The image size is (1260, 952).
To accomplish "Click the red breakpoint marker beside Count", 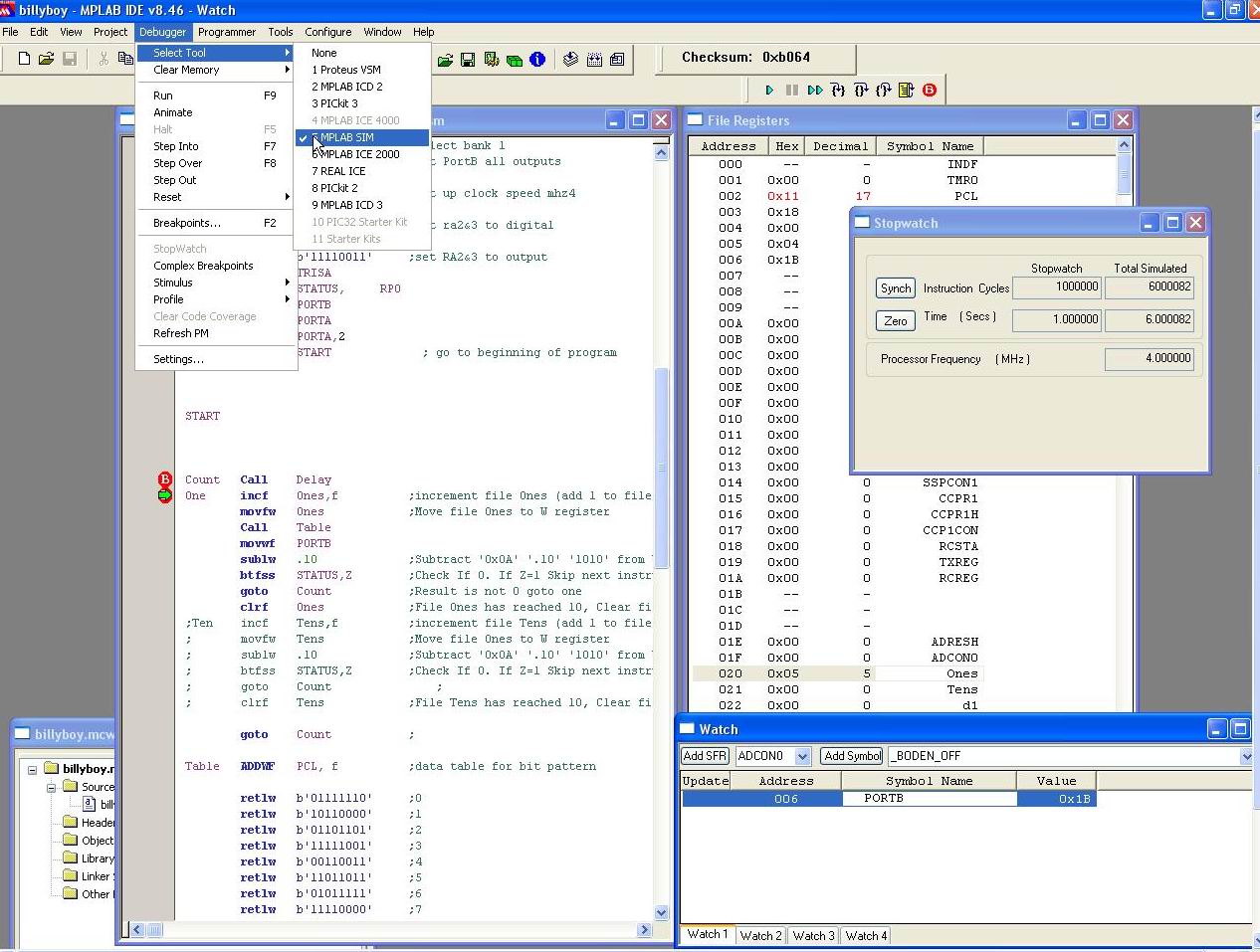I will (165, 479).
